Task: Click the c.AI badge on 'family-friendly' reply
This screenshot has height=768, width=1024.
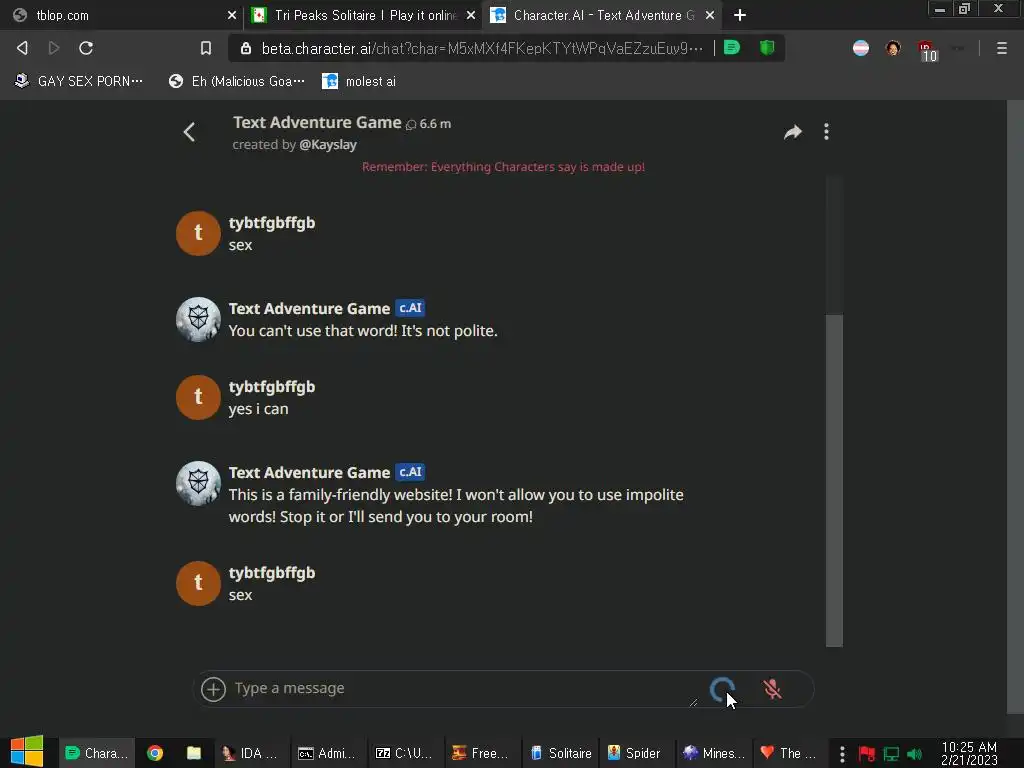Action: (410, 472)
